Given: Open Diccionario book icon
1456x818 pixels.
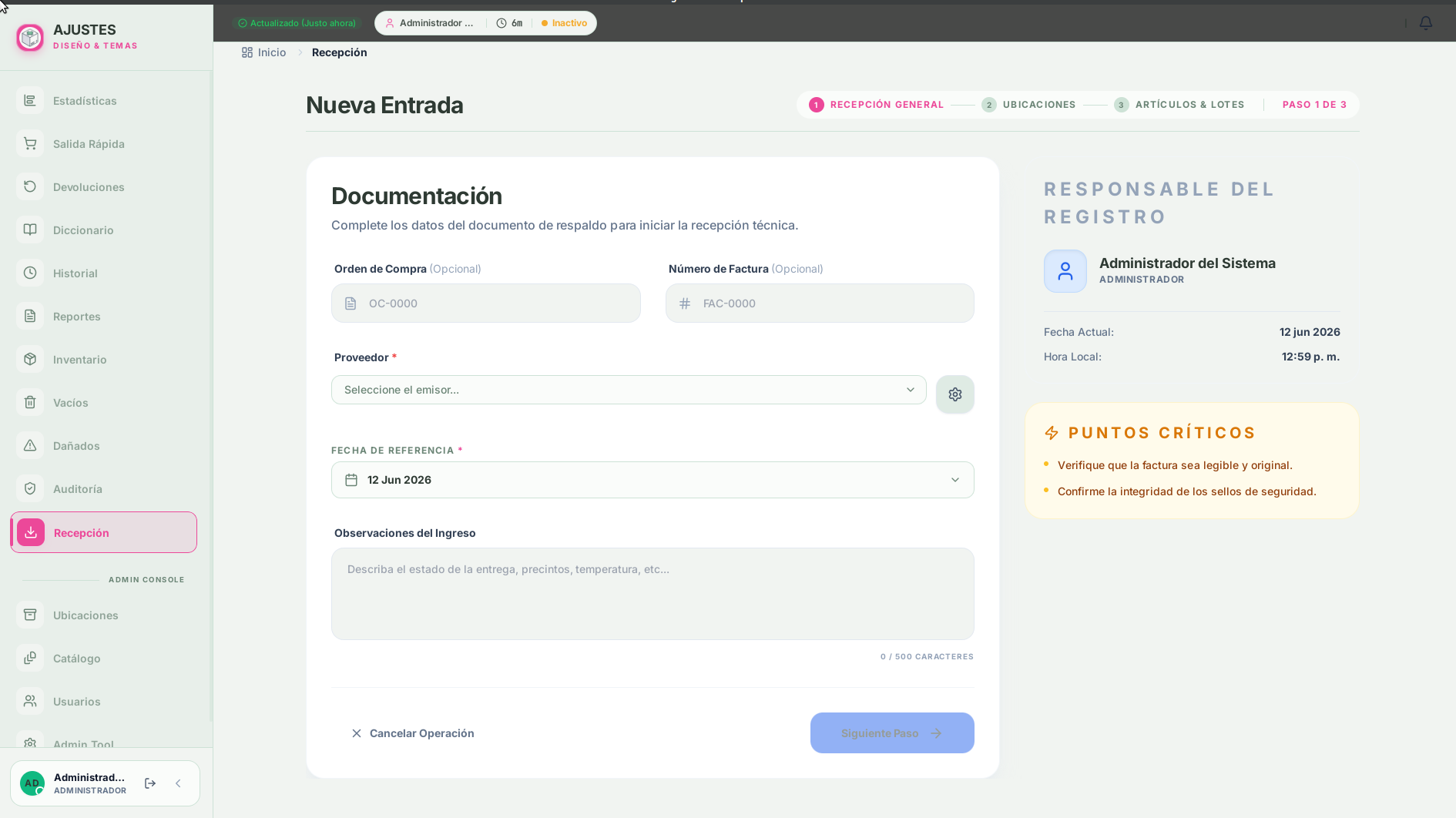Looking at the screenshot, I should pos(30,230).
